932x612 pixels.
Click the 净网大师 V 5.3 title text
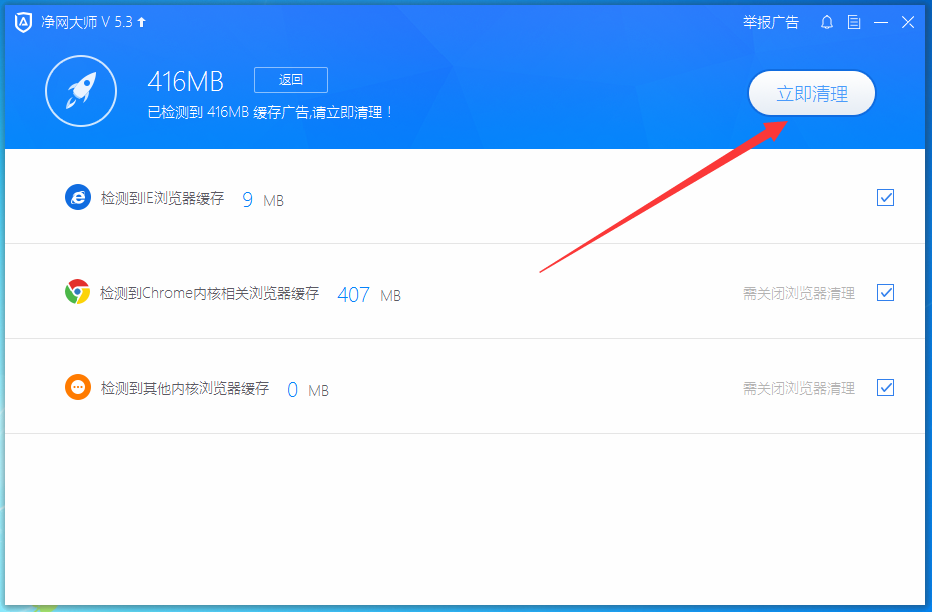point(86,21)
